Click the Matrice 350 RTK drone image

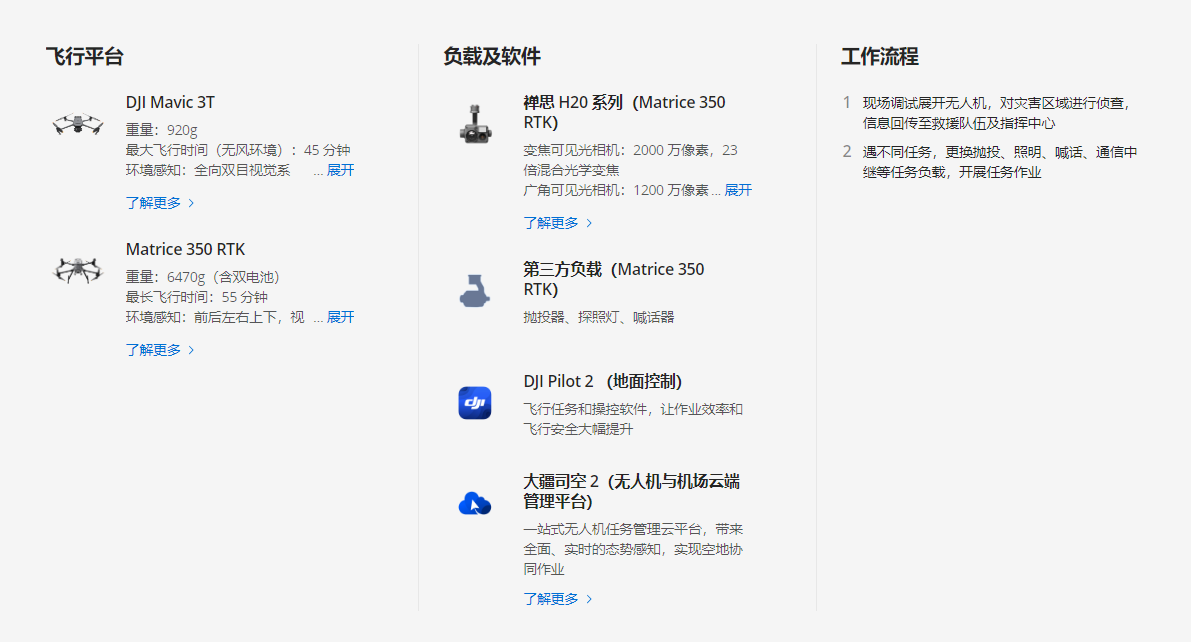point(77,270)
